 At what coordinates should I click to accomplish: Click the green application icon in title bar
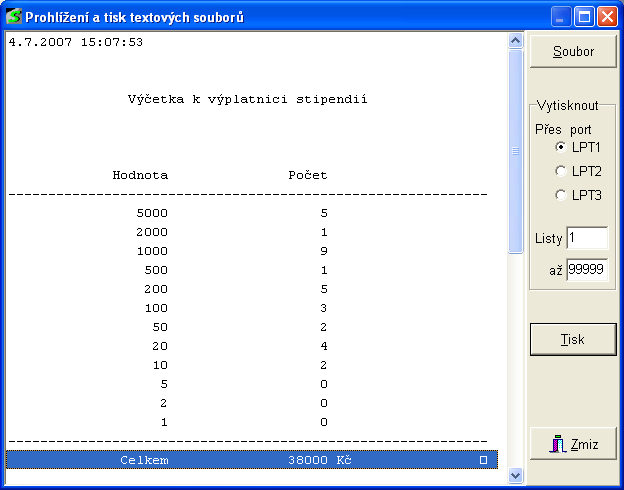pyautogui.click(x=14, y=16)
